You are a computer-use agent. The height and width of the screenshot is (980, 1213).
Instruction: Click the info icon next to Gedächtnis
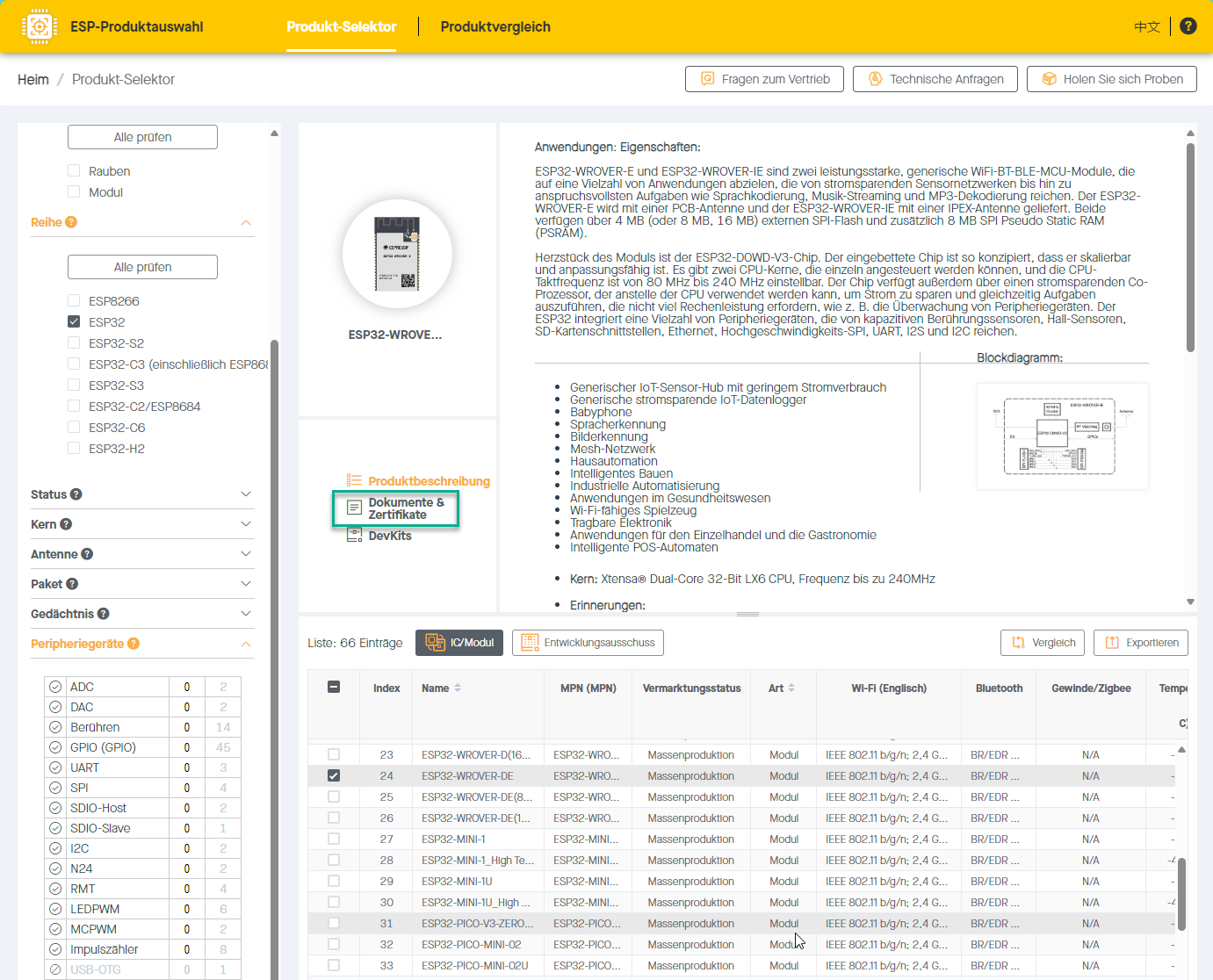point(104,614)
